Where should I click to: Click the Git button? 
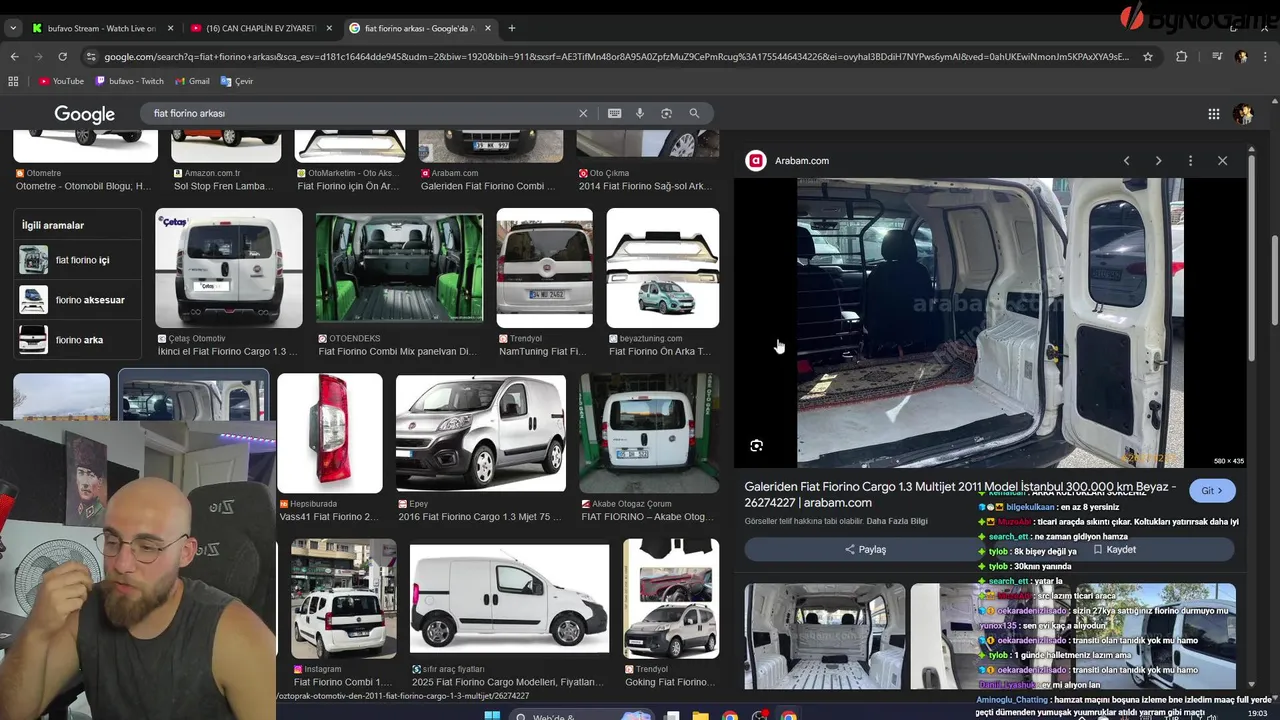(1212, 491)
